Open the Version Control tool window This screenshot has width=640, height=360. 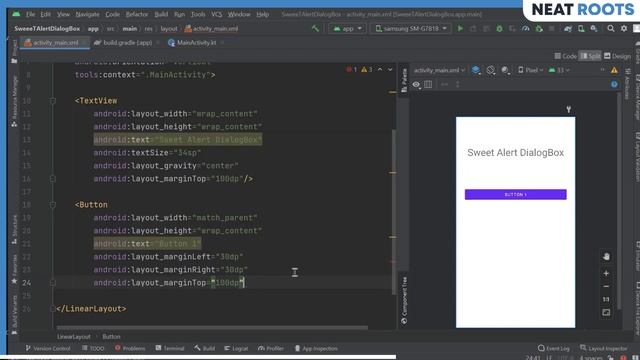coord(48,348)
